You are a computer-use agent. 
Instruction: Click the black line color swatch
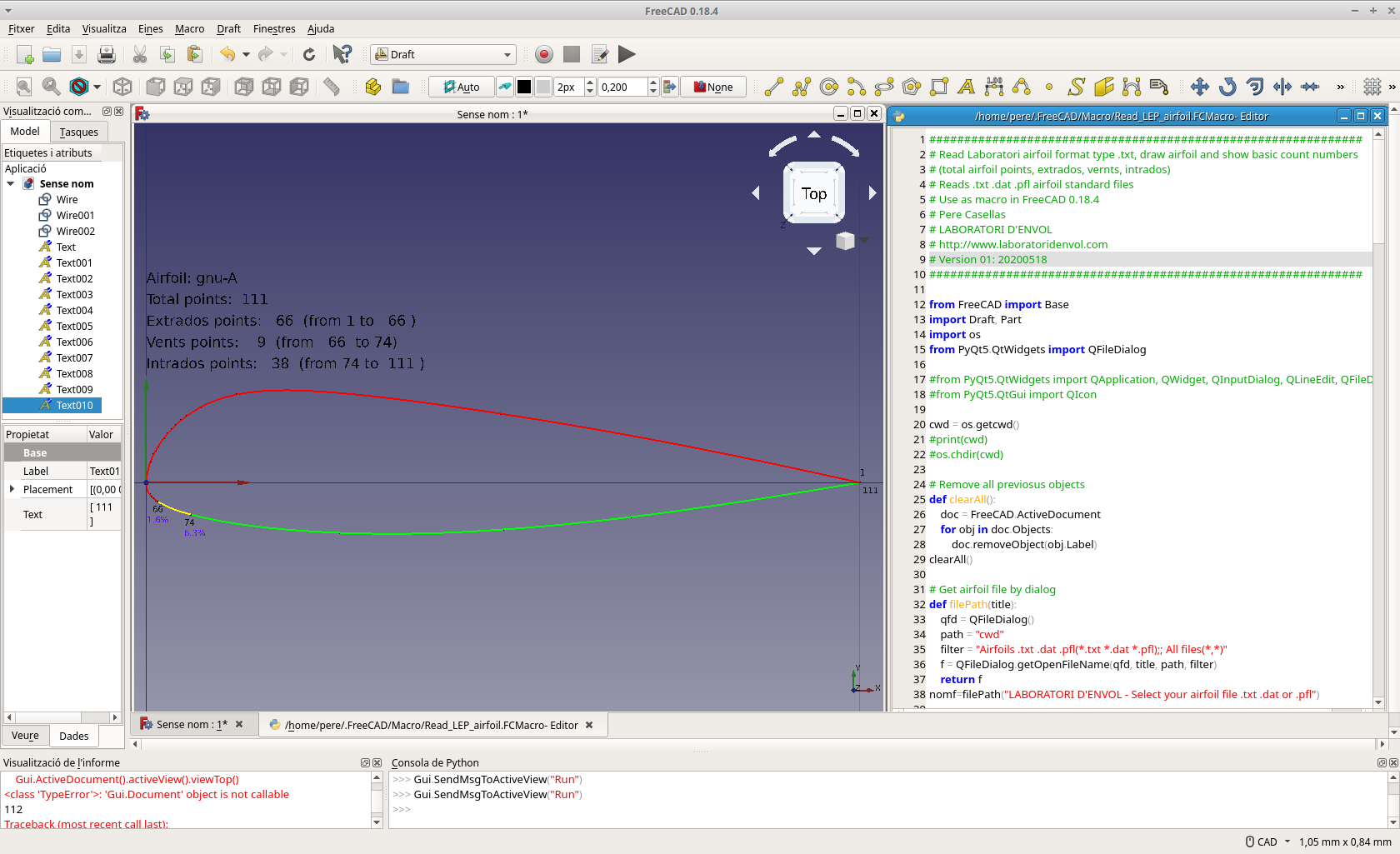click(x=524, y=87)
